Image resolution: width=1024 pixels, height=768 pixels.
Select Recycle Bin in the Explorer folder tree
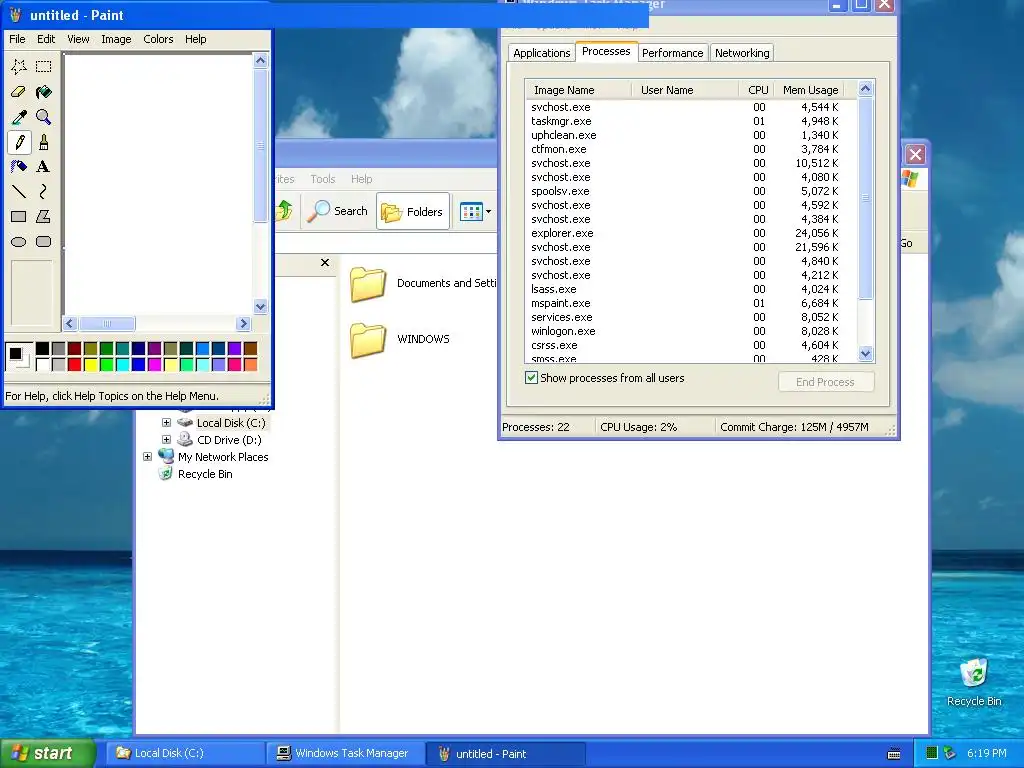pyautogui.click(x=205, y=474)
